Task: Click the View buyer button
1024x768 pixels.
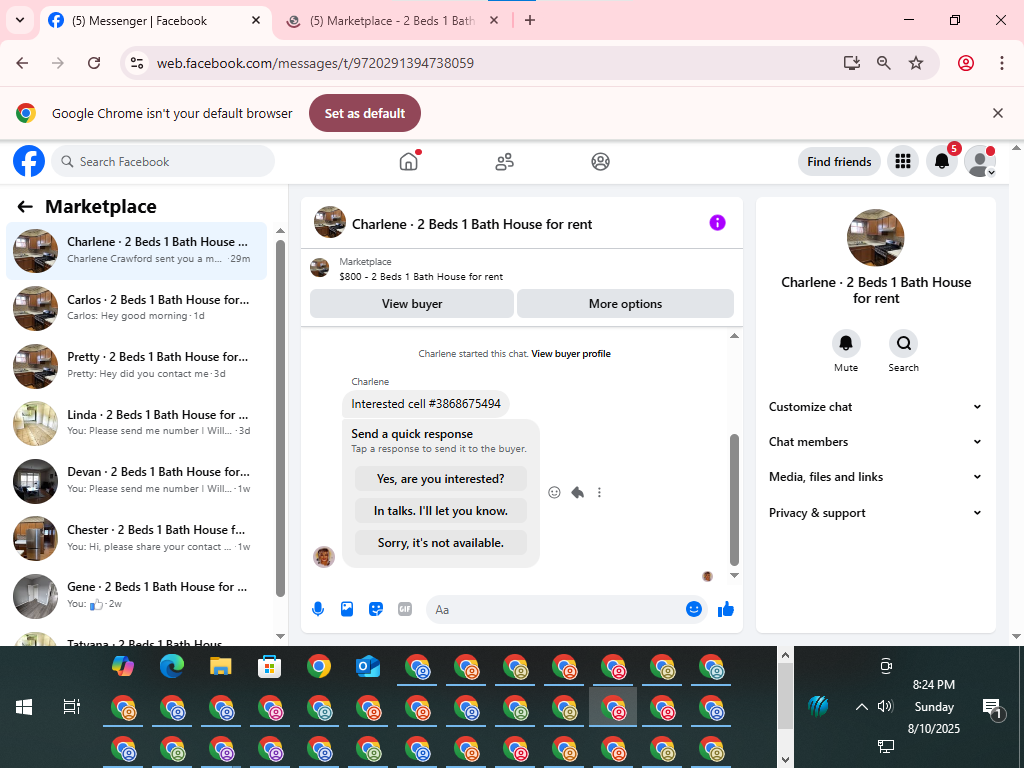Action: [411, 304]
